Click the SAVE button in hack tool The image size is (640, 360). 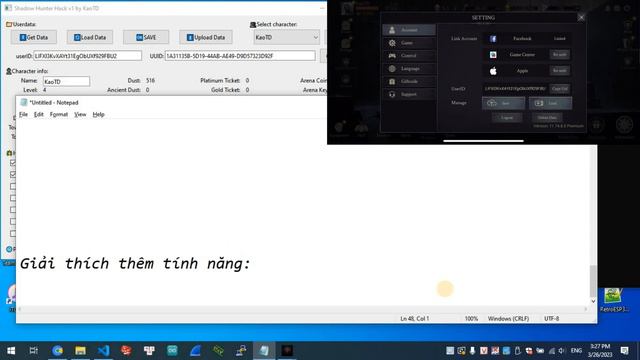[x=146, y=37]
